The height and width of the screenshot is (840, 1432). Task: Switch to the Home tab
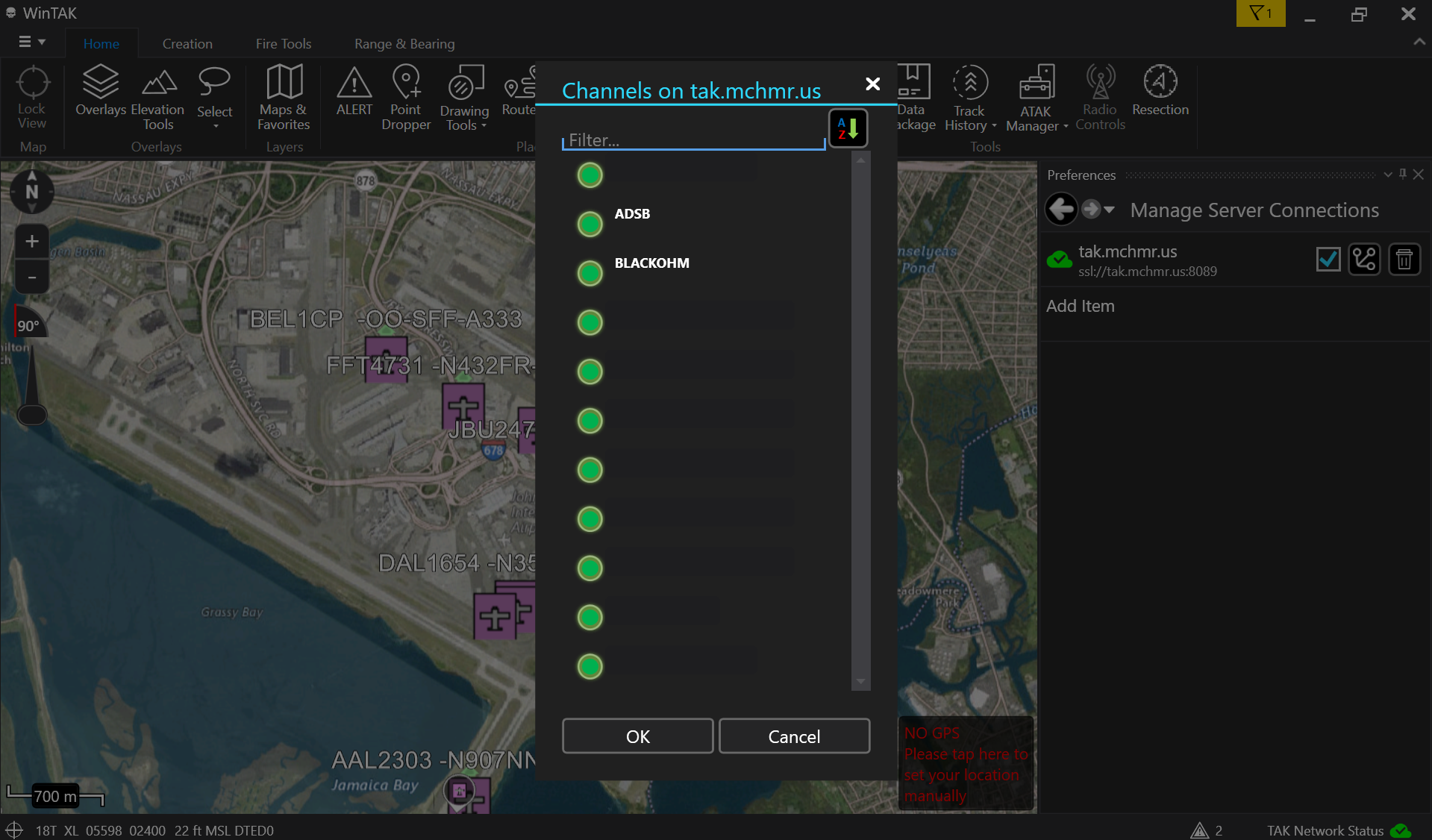click(101, 44)
